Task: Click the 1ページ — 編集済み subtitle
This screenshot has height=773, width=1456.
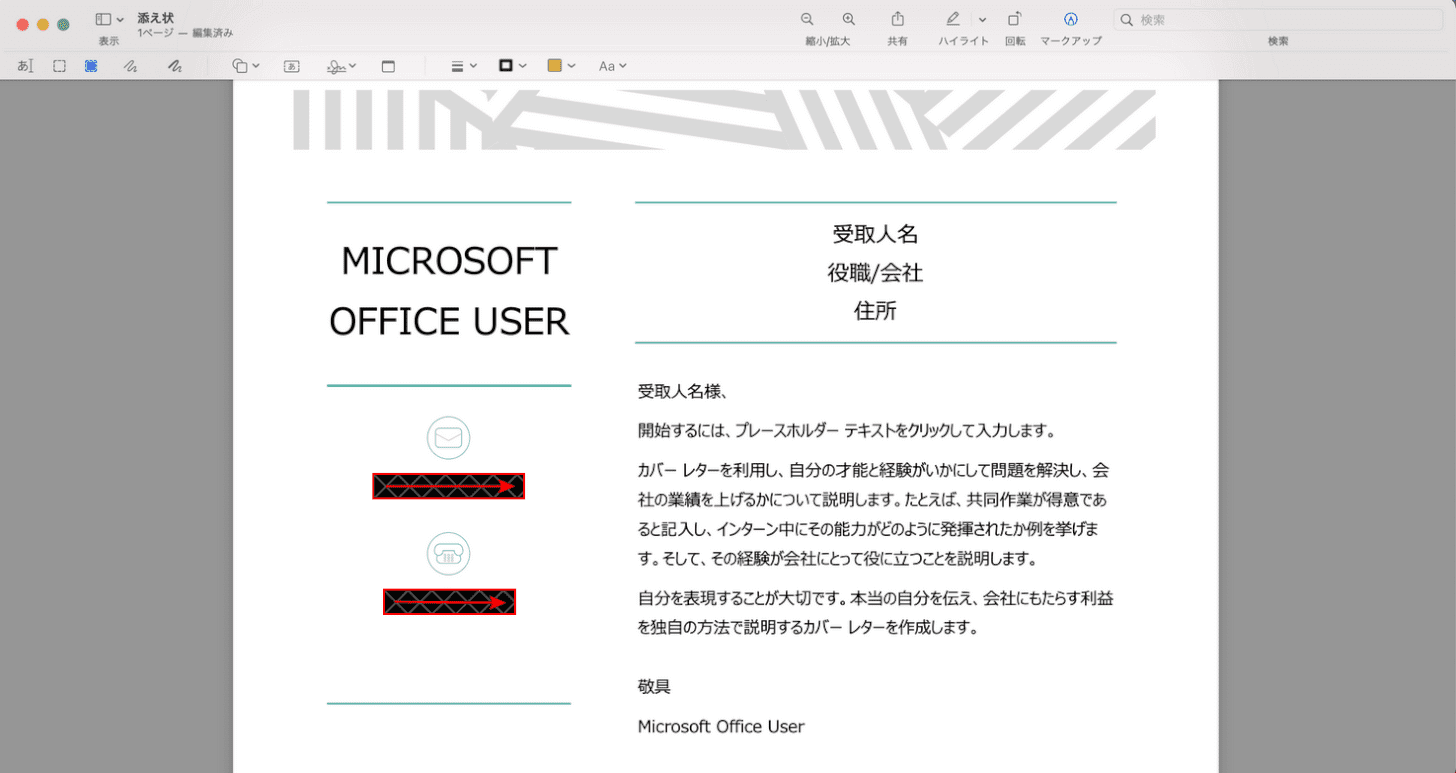Action: tap(185, 33)
